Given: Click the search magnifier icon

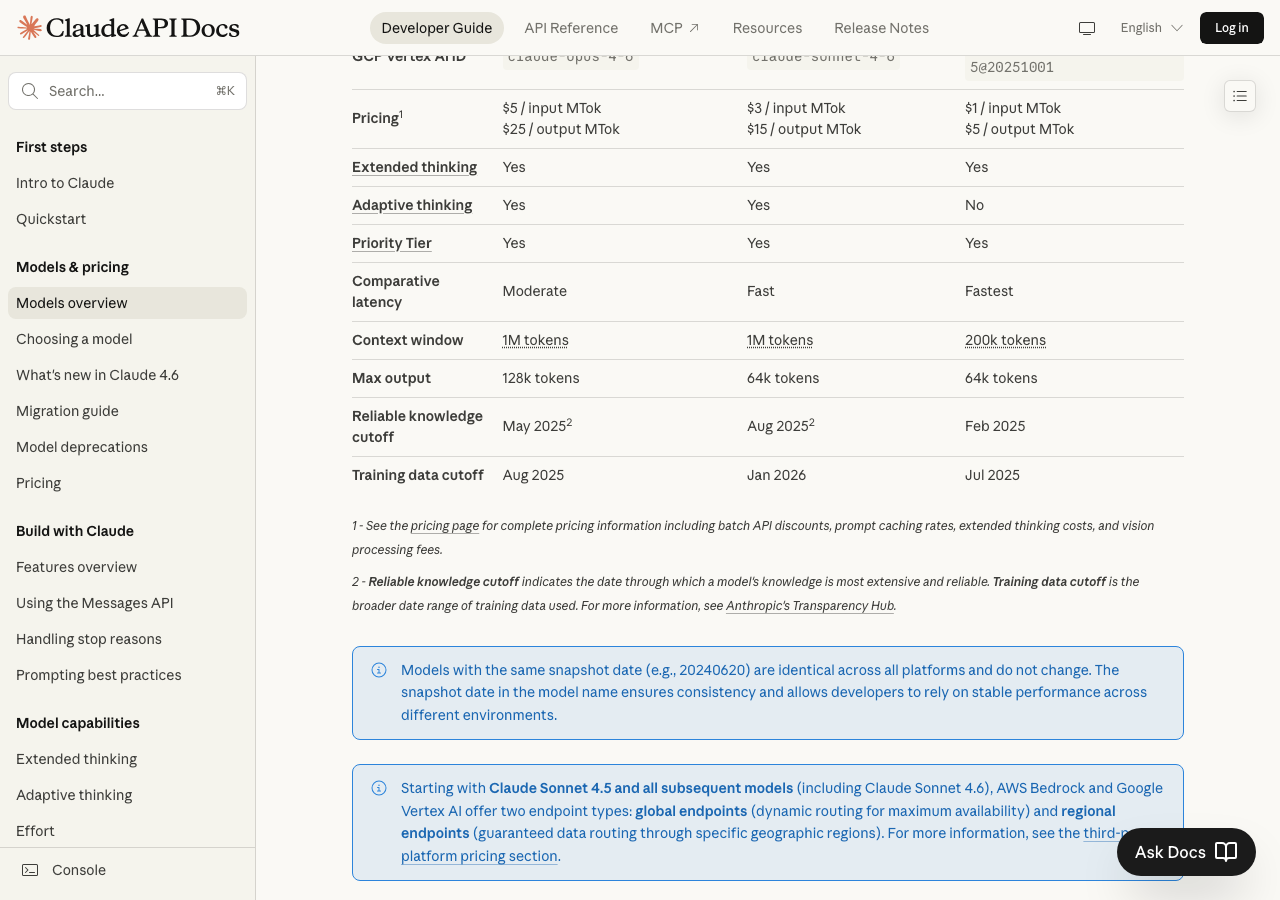Looking at the screenshot, I should (30, 91).
